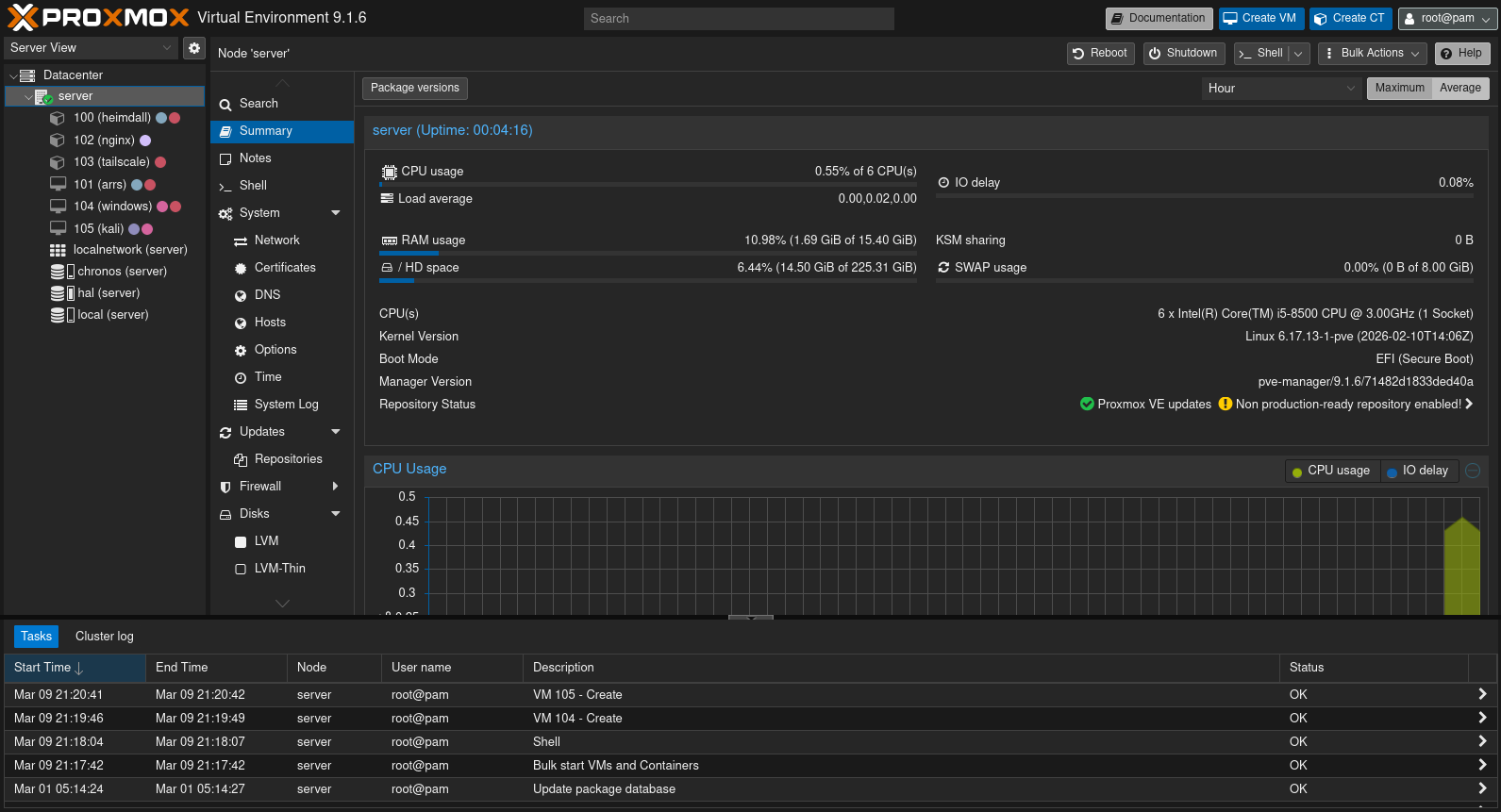
Task: Click the HD space usage bar
Action: (x=647, y=281)
